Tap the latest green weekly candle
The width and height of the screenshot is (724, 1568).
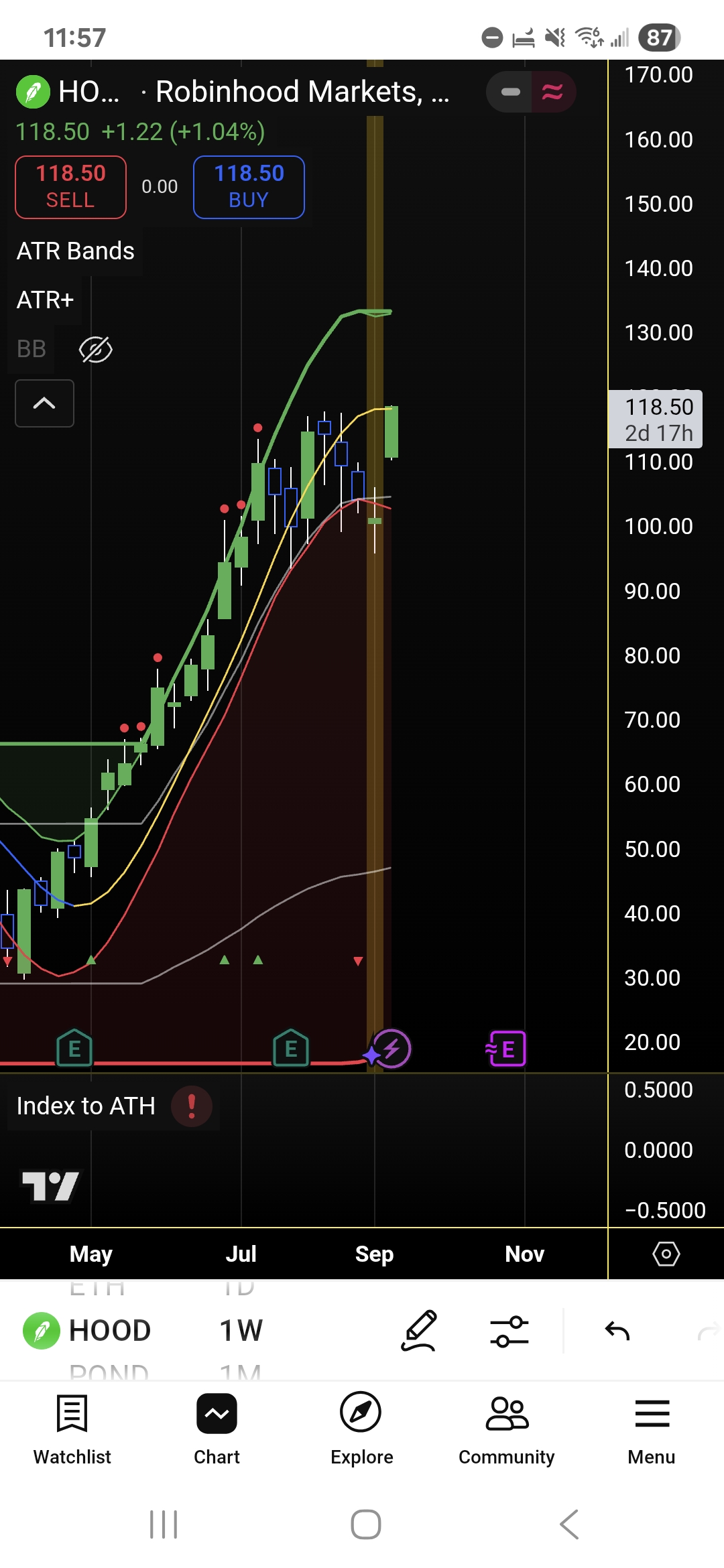point(391,432)
